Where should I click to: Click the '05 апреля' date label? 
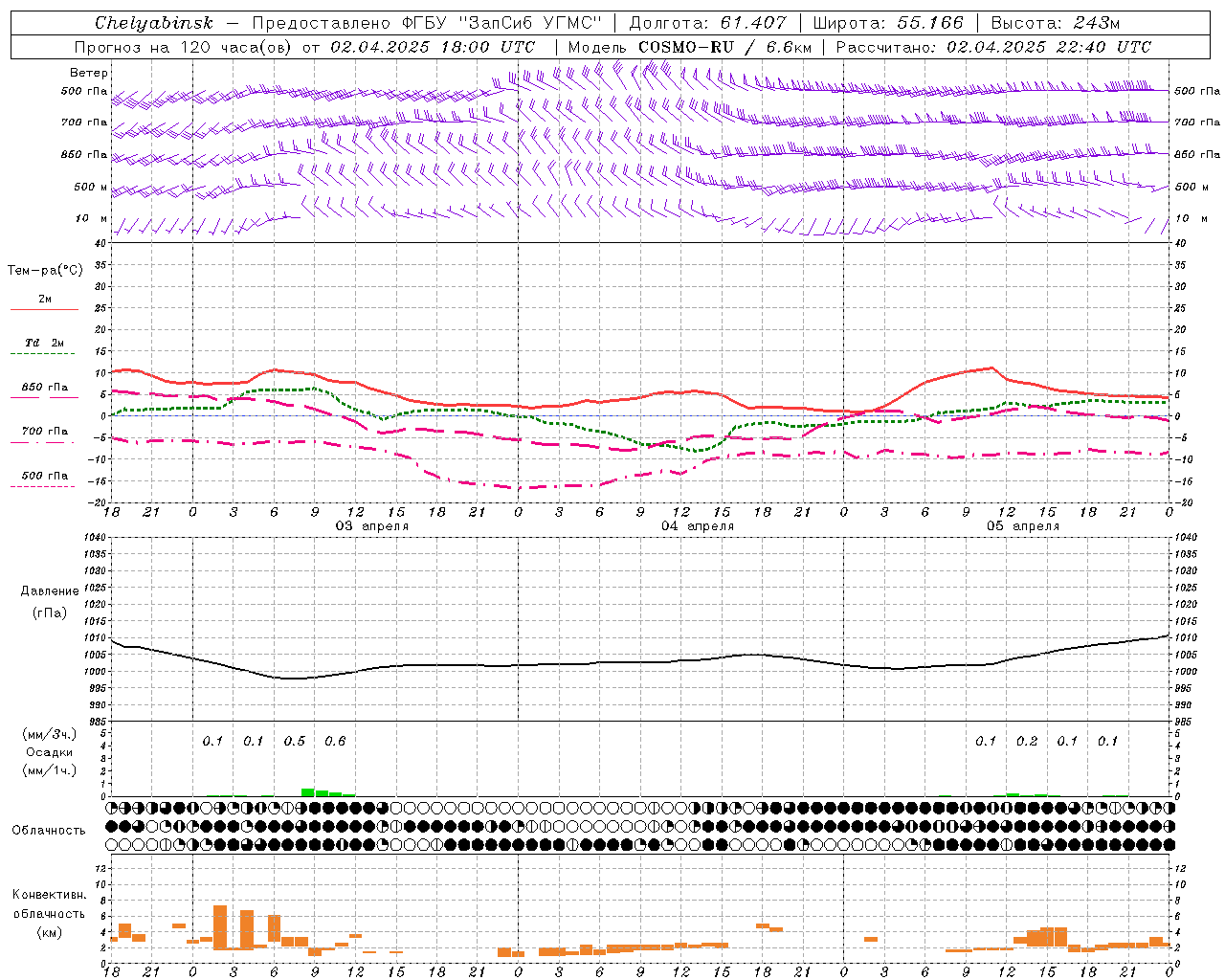click(1023, 526)
